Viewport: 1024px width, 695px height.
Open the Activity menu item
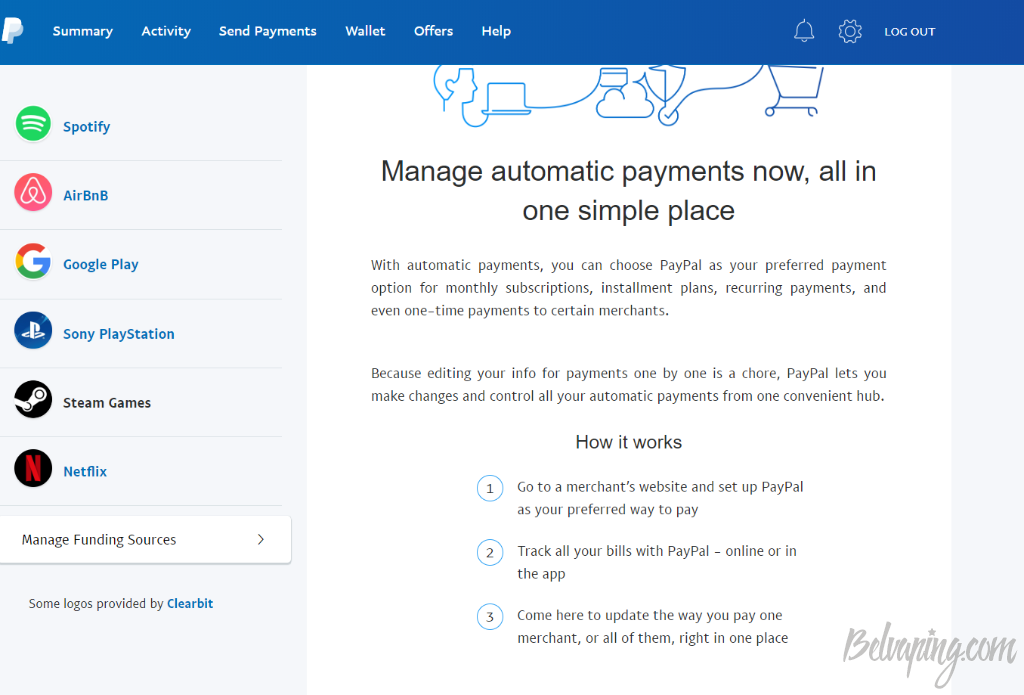(166, 31)
